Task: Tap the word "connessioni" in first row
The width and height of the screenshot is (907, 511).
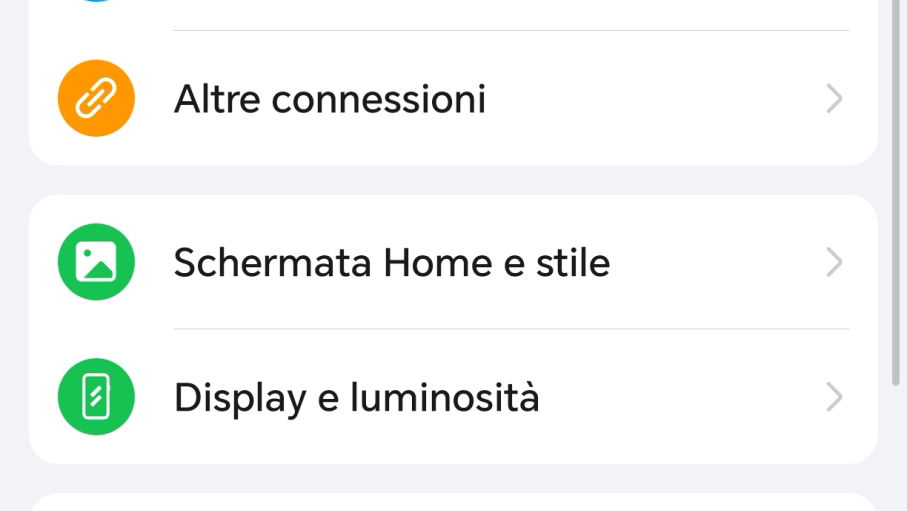Action: point(379,99)
